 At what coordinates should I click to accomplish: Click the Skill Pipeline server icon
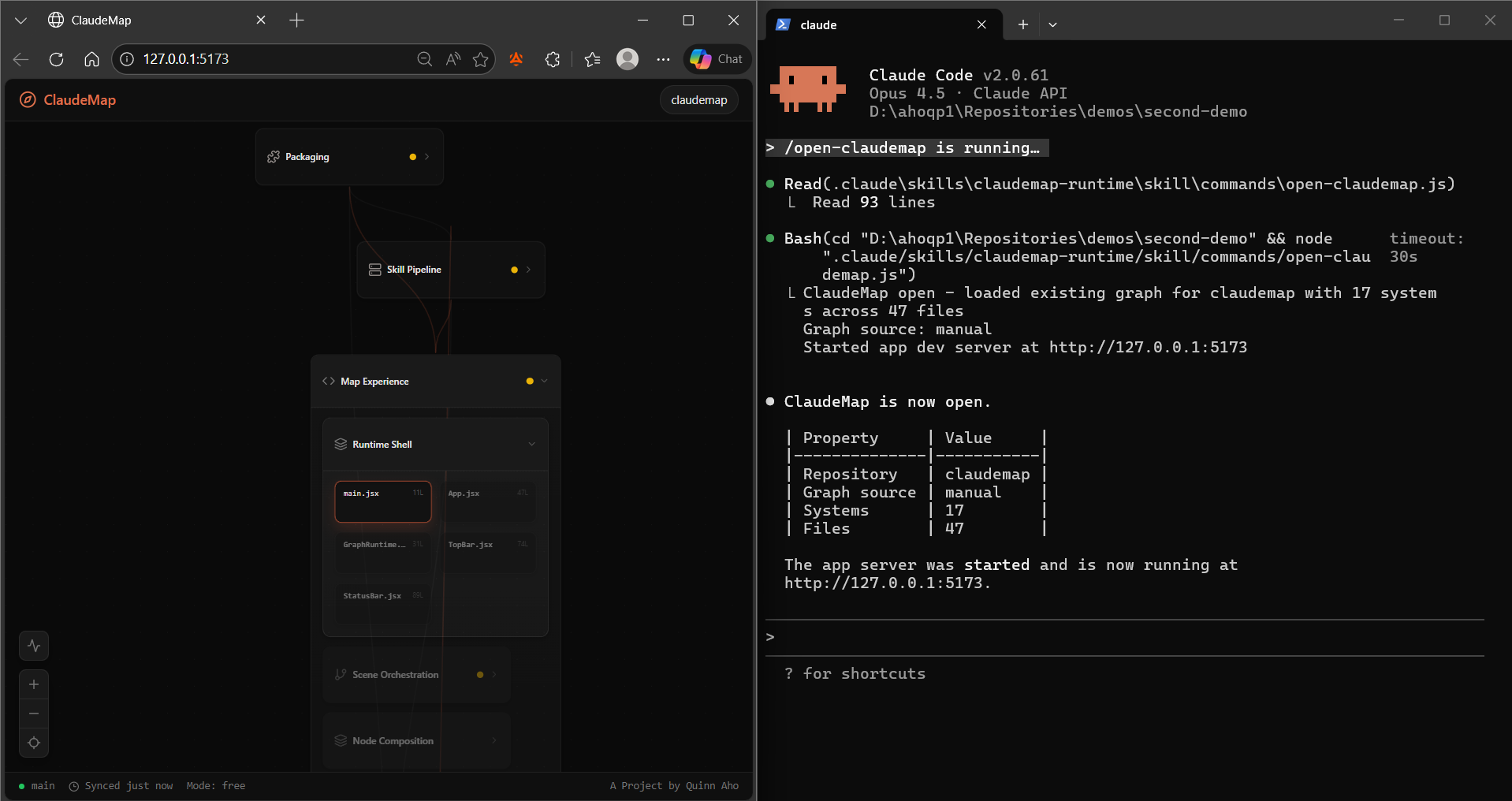375,270
